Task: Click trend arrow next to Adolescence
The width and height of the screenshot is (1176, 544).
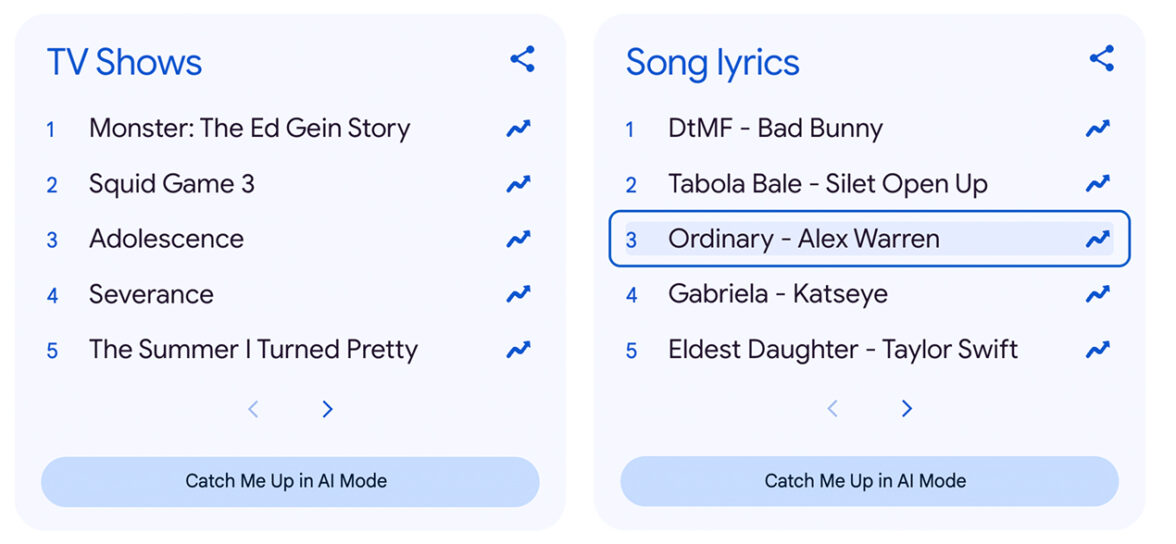Action: point(518,239)
